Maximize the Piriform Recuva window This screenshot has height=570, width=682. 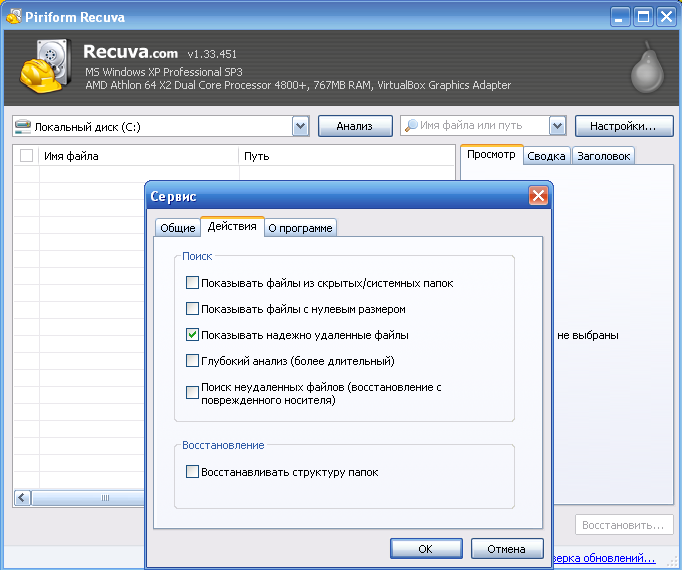[643, 17]
